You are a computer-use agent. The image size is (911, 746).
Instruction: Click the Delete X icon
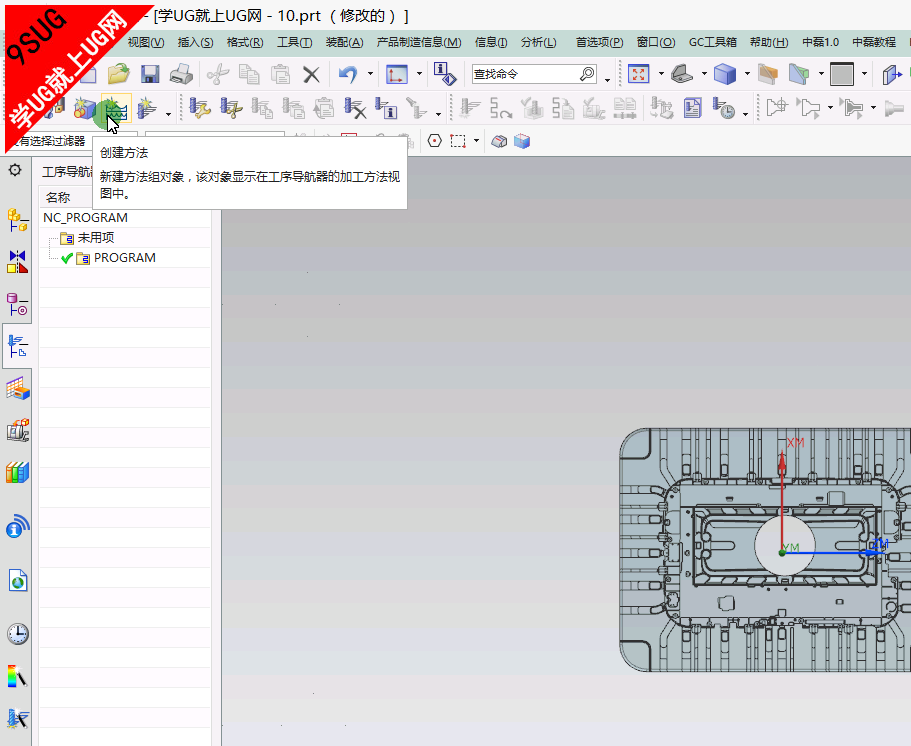[x=311, y=74]
